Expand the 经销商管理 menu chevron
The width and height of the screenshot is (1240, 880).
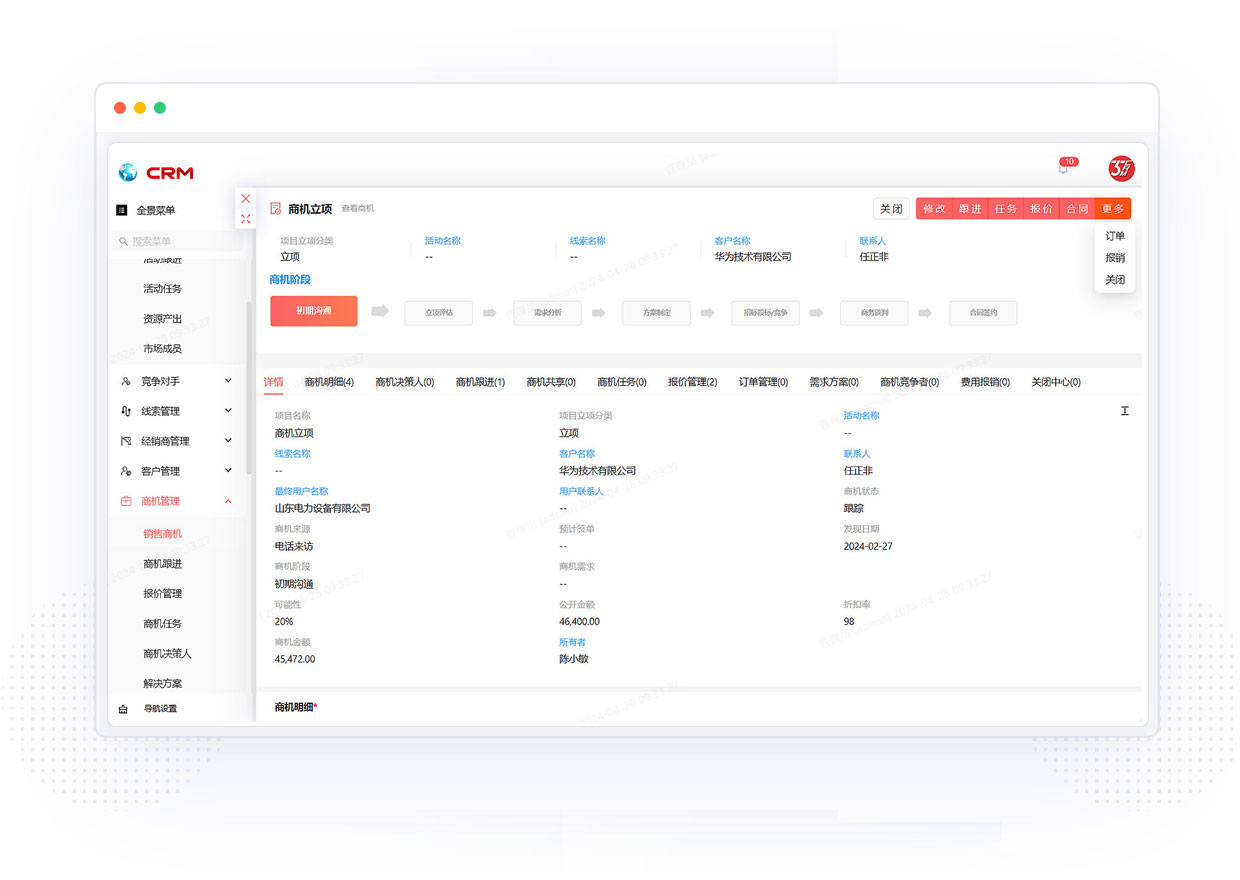coord(228,441)
